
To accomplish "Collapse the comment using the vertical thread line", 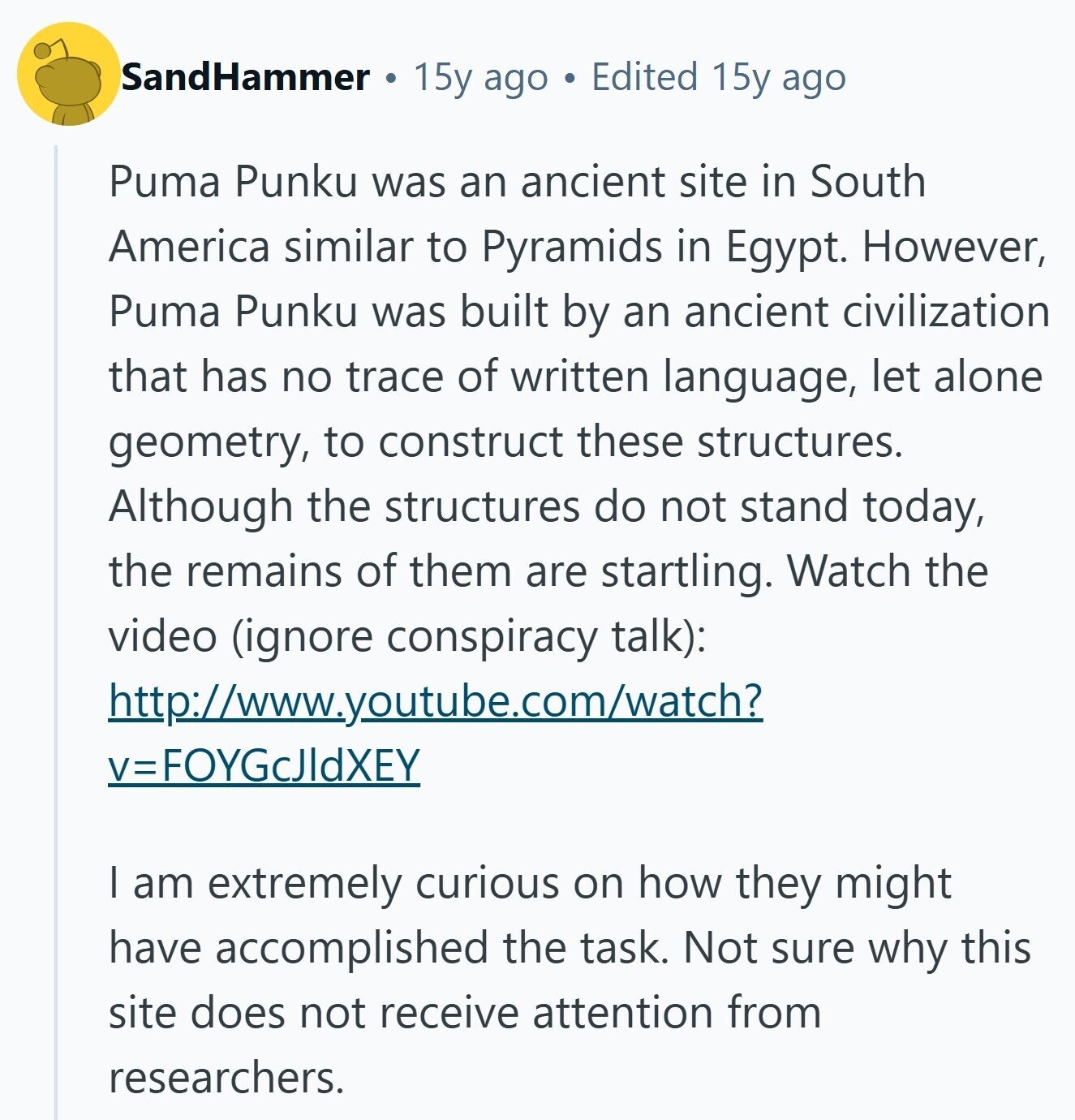I will pos(56,633).
